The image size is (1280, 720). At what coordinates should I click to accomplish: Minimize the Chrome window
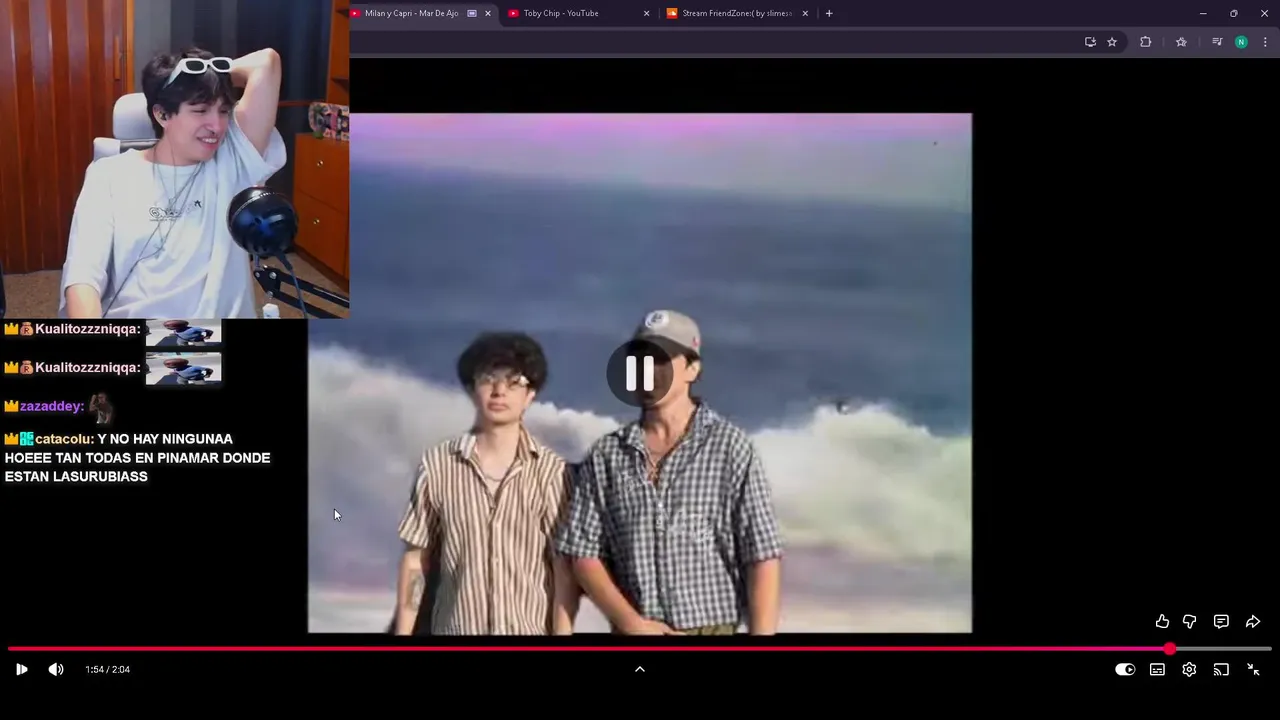1203,13
